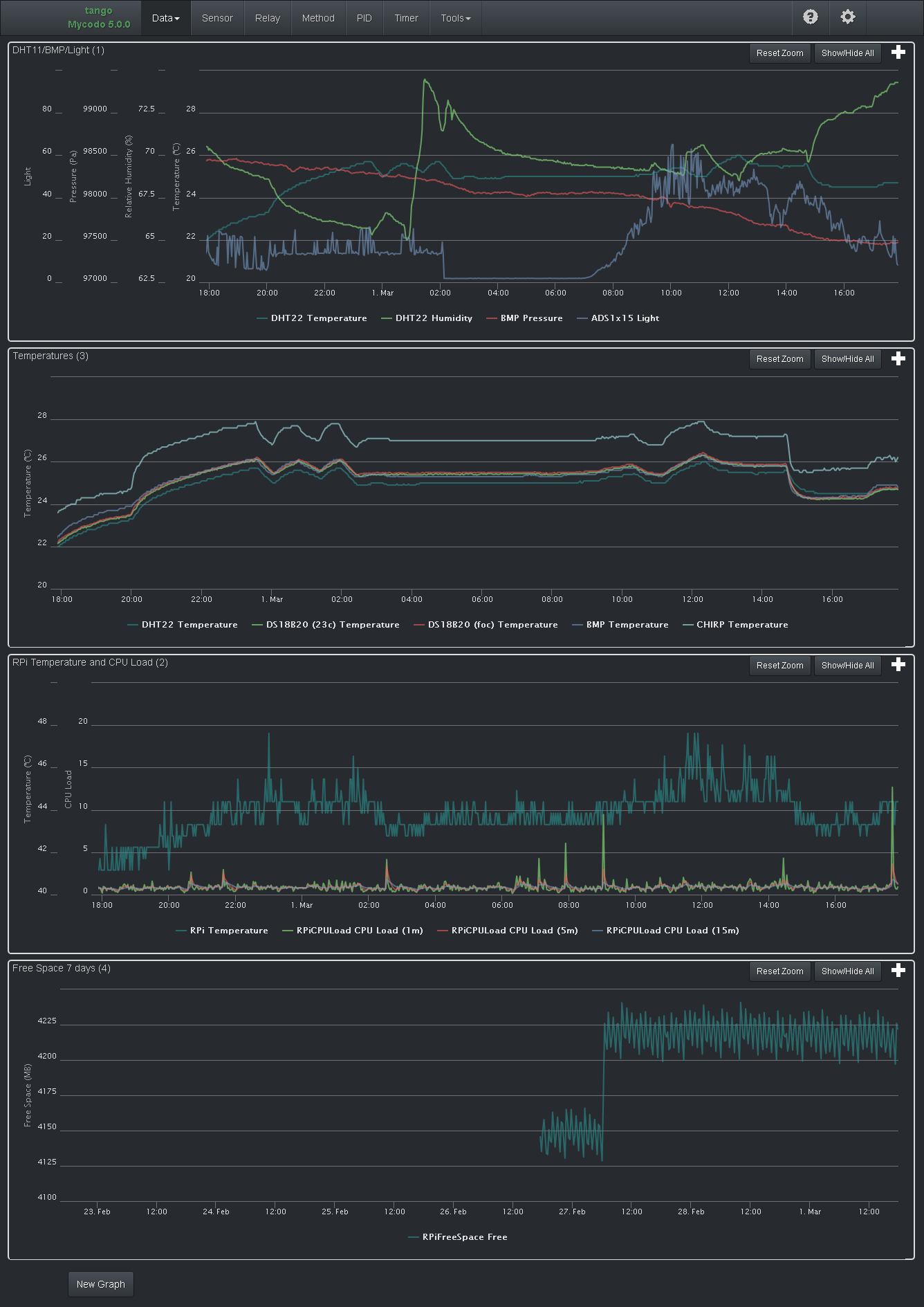
Task: Click the Pressure (Pa) axis label
Action: pyautogui.click(x=73, y=176)
